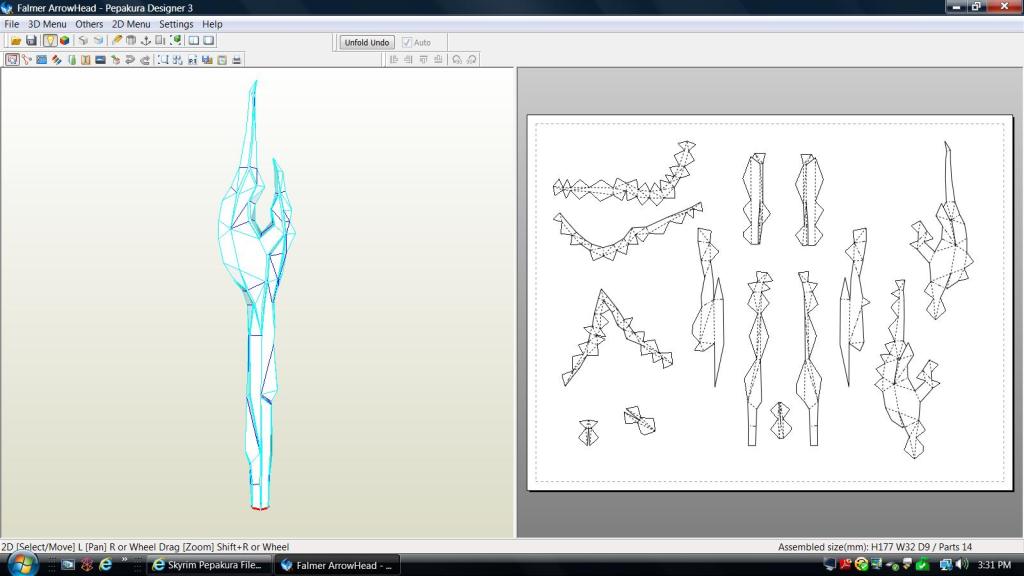
Task: Click Falmer ArrowHead taskbar button
Action: pyautogui.click(x=336, y=565)
